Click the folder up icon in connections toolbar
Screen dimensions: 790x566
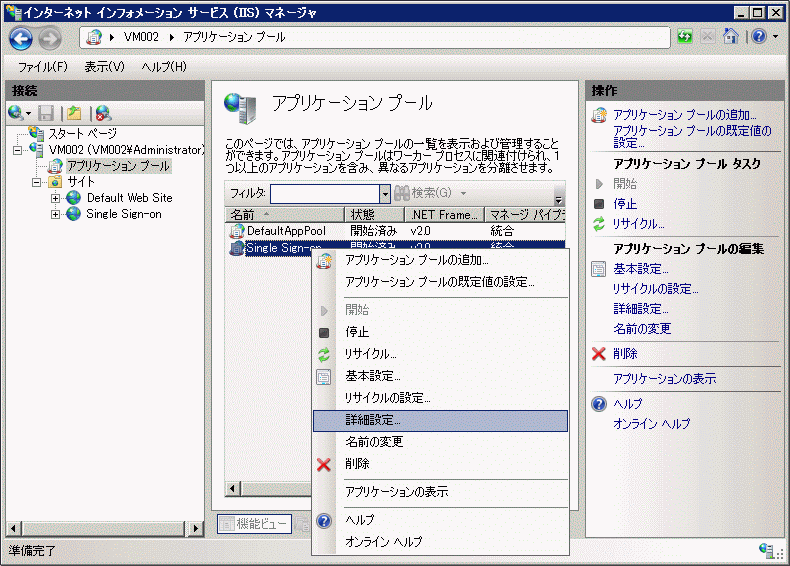coord(75,113)
